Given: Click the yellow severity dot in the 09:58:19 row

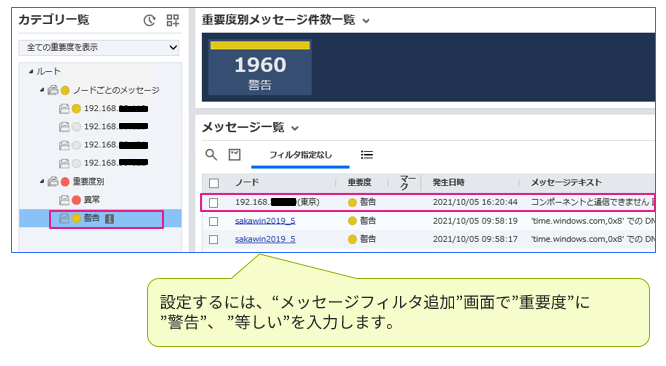Looking at the screenshot, I should pos(352,221).
